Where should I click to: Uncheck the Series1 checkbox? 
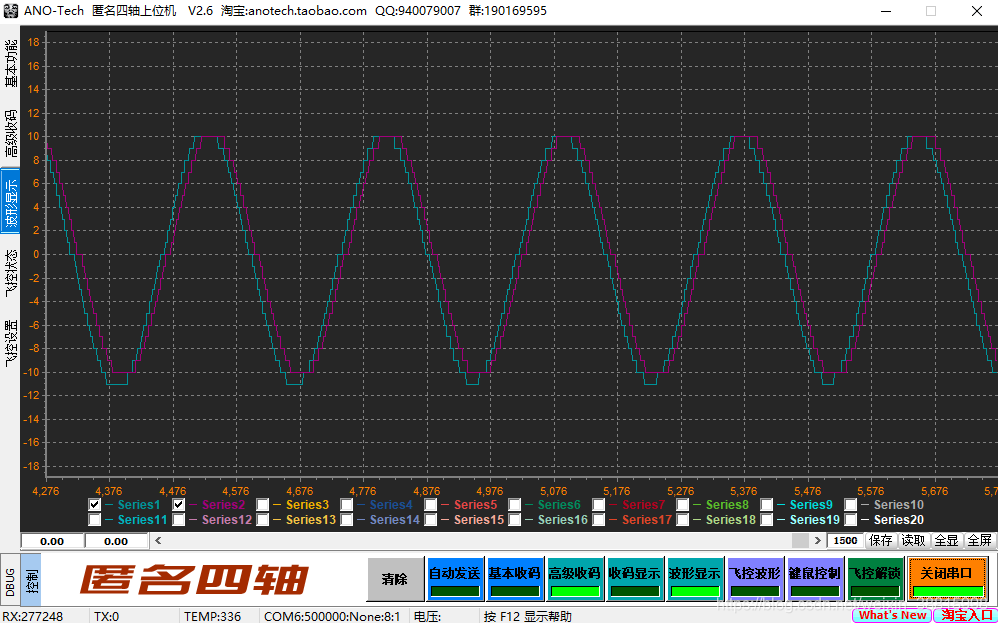(x=94, y=505)
